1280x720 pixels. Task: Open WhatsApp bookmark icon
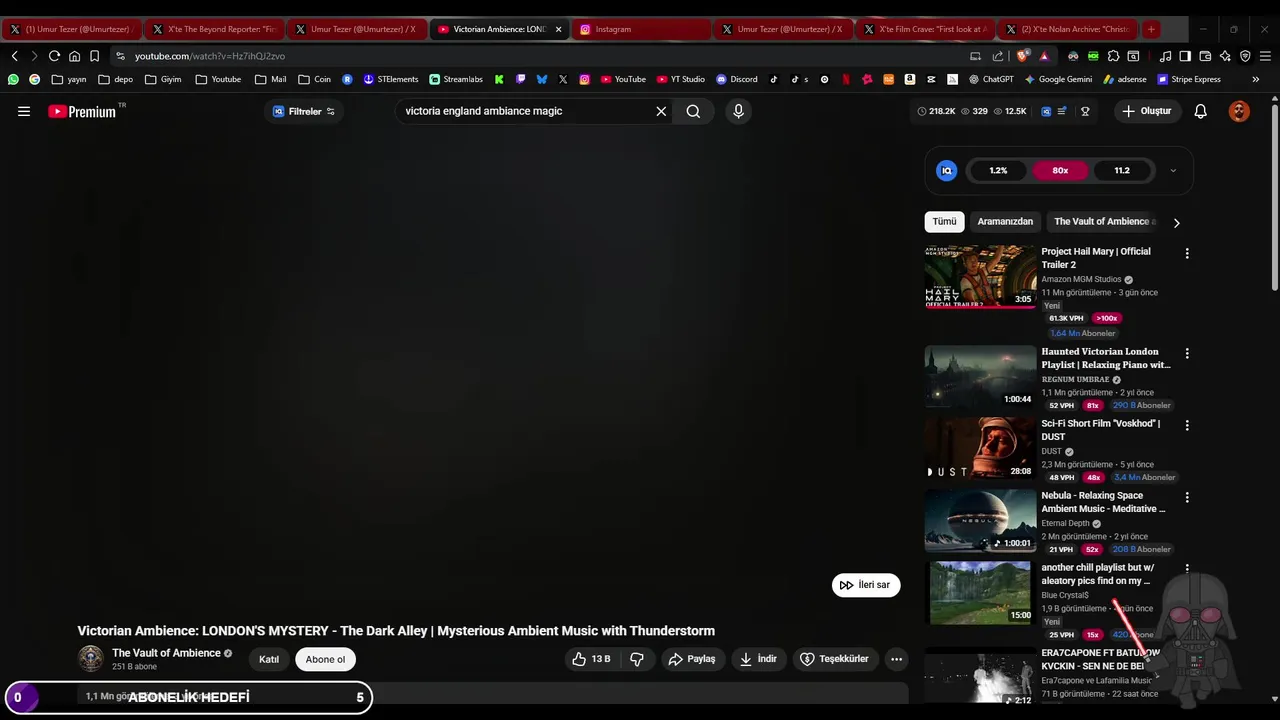pyautogui.click(x=13, y=79)
